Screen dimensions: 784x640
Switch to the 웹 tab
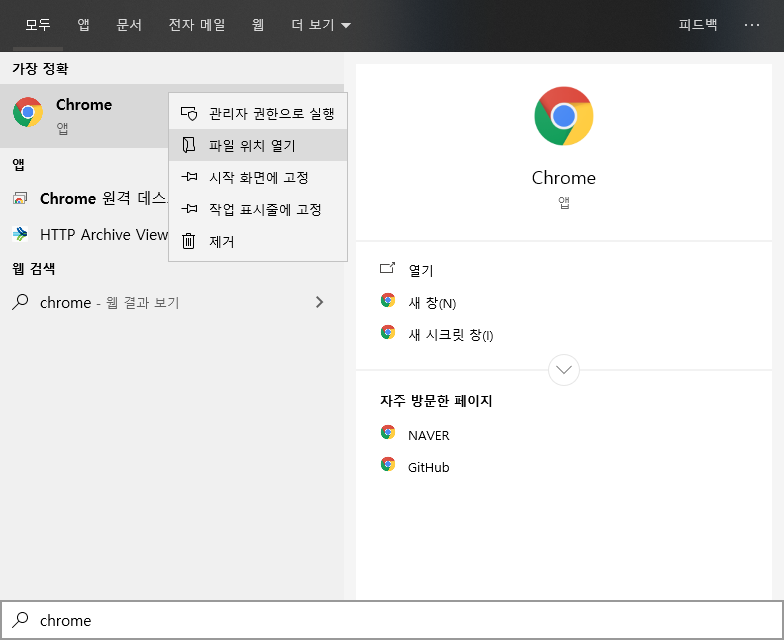[258, 24]
